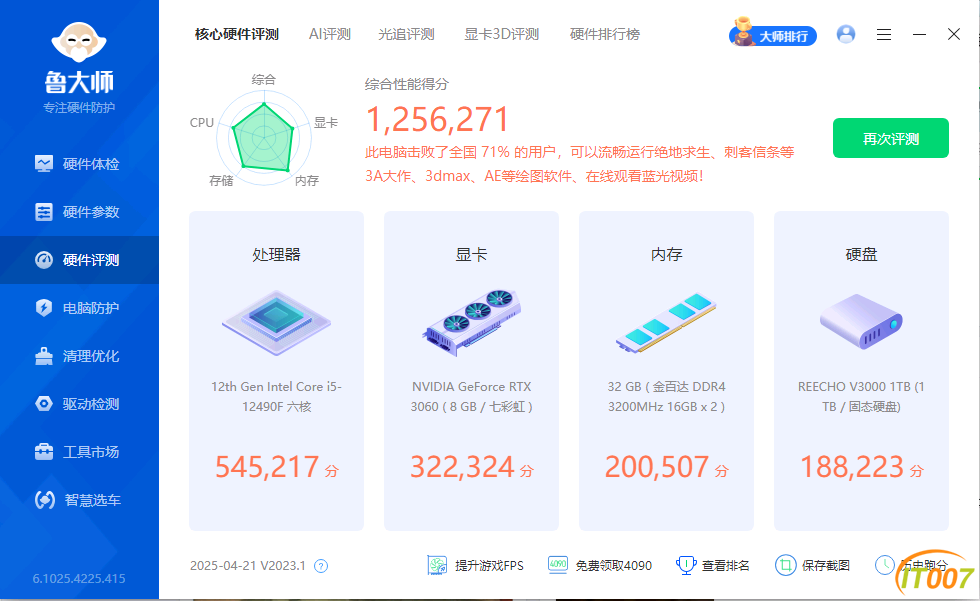Click the version number 6.1025.4225.415
The width and height of the screenshot is (980, 601).
79,579
